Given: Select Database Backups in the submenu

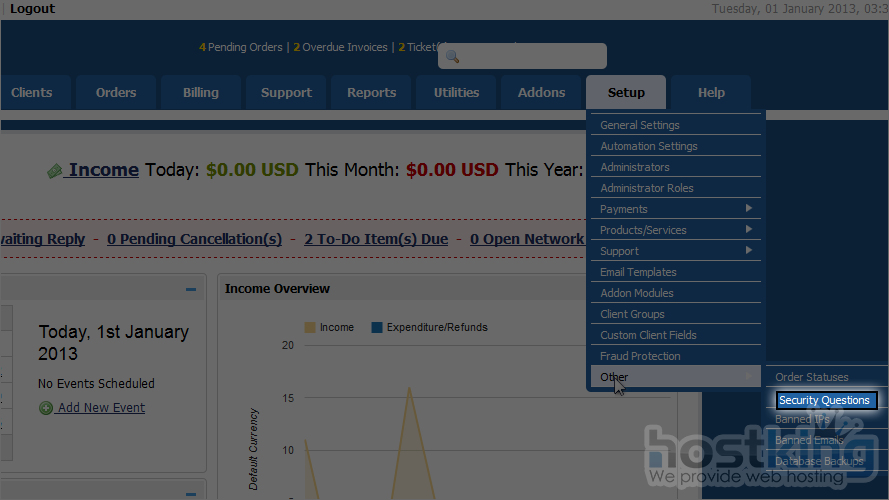Looking at the screenshot, I should (818, 462).
